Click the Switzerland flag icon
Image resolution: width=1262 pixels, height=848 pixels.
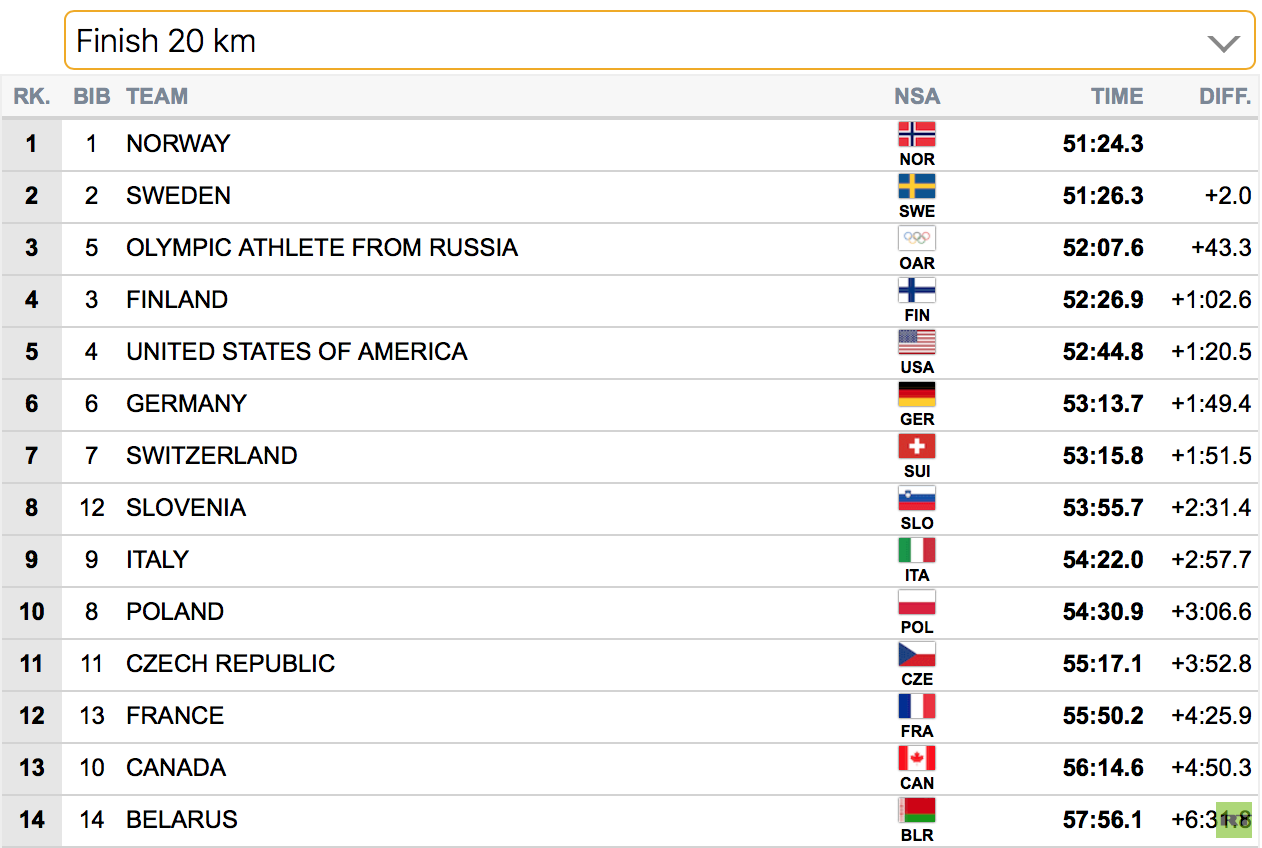(x=917, y=446)
